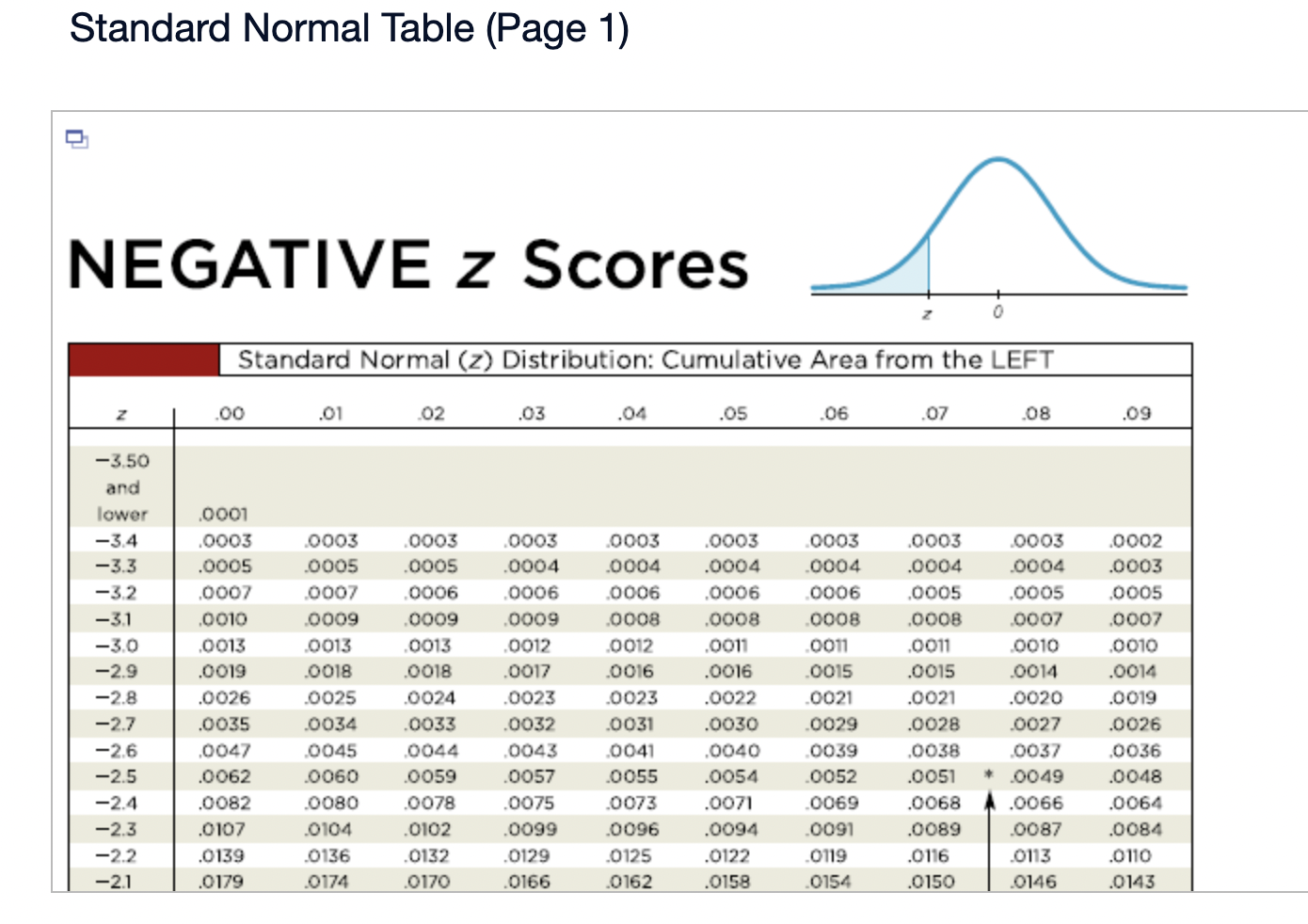Click the asterisk marker near value .0049
Screen dimensions: 1308x924
click(x=989, y=774)
